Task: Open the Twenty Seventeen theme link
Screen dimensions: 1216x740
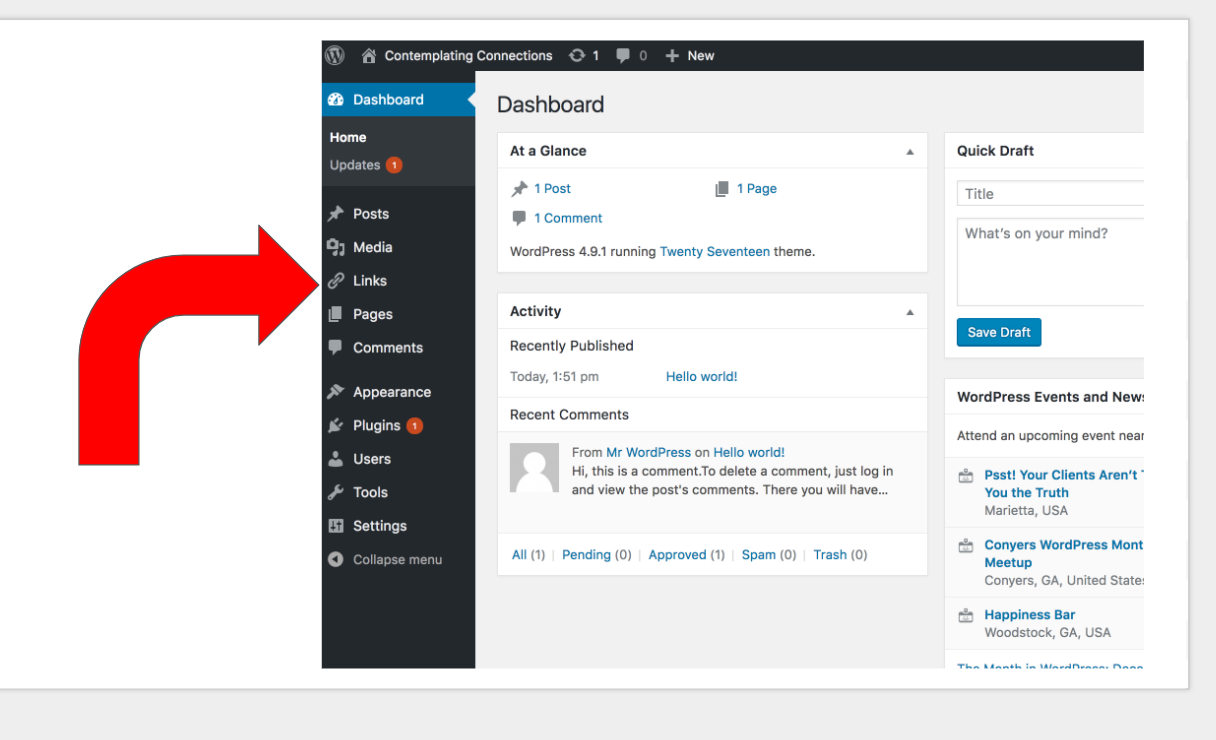Action: tap(715, 252)
